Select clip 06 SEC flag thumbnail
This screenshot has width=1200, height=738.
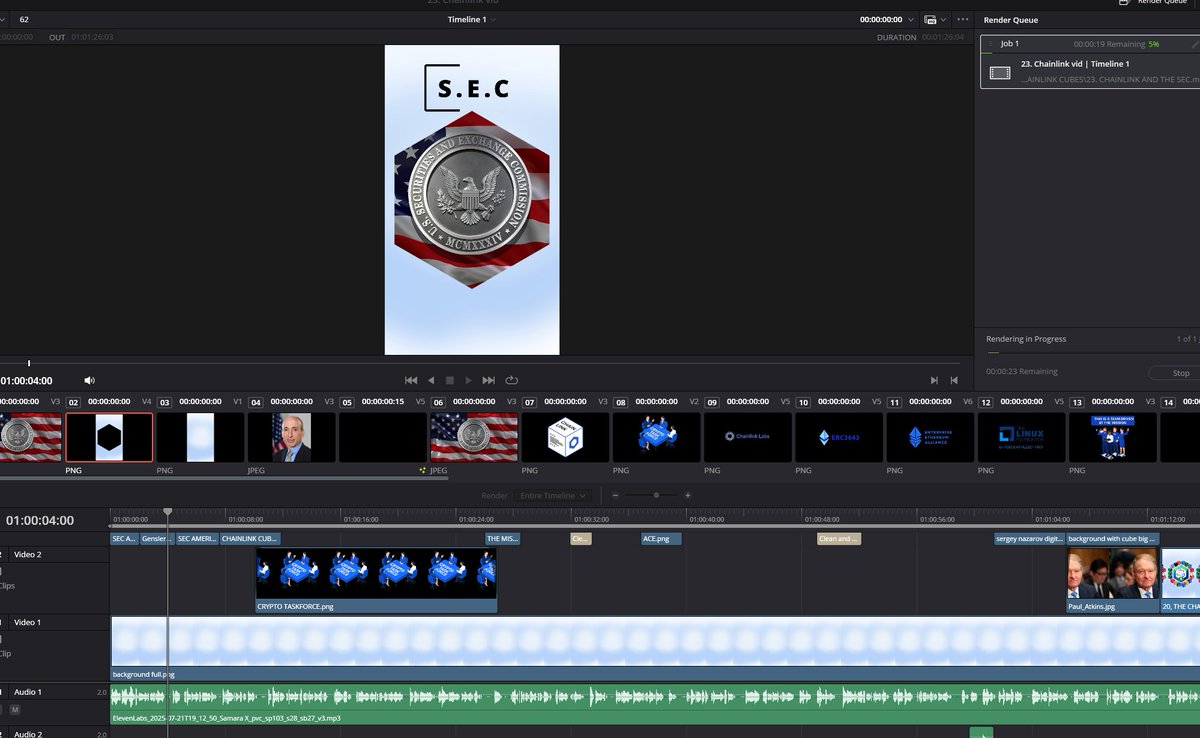click(x=474, y=437)
